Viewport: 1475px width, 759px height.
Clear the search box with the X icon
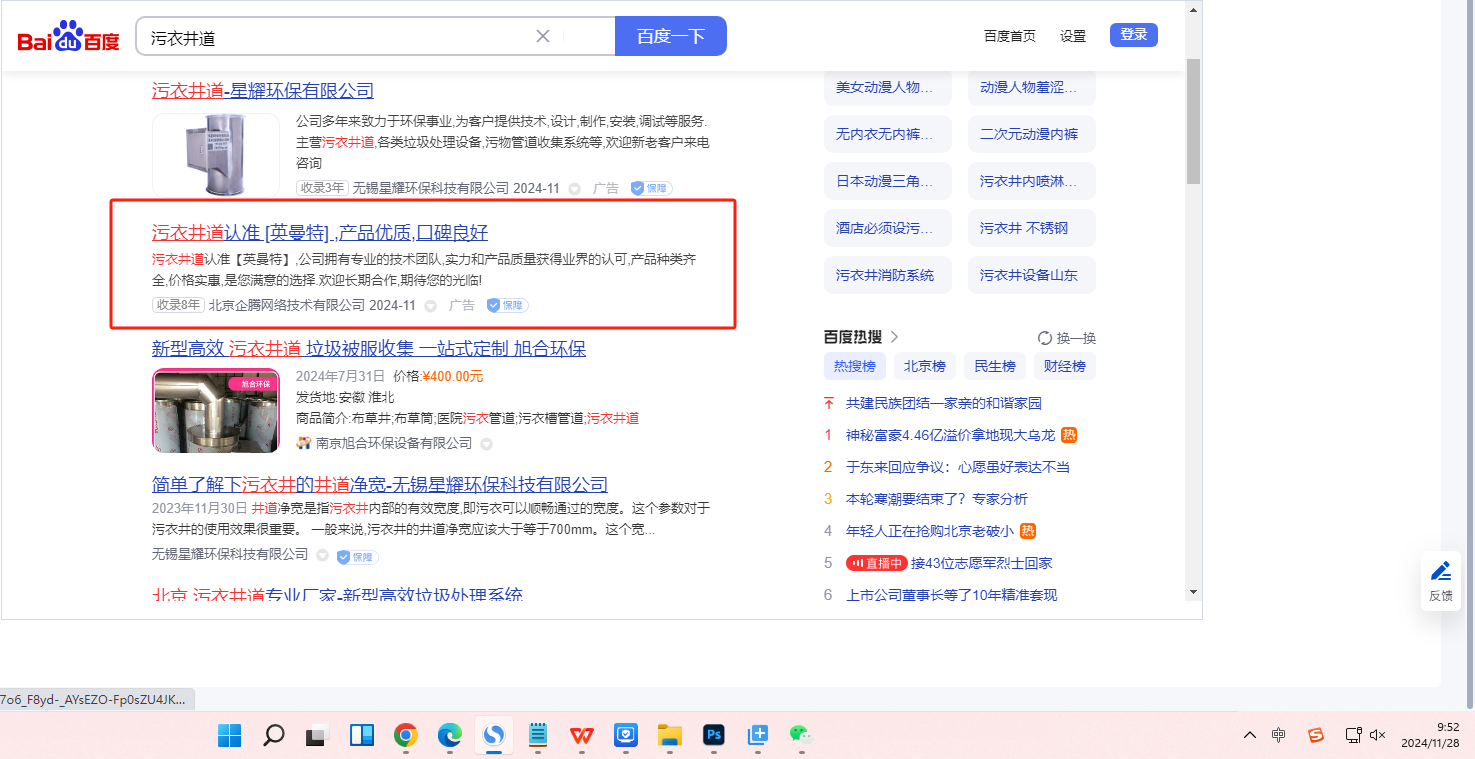543,36
